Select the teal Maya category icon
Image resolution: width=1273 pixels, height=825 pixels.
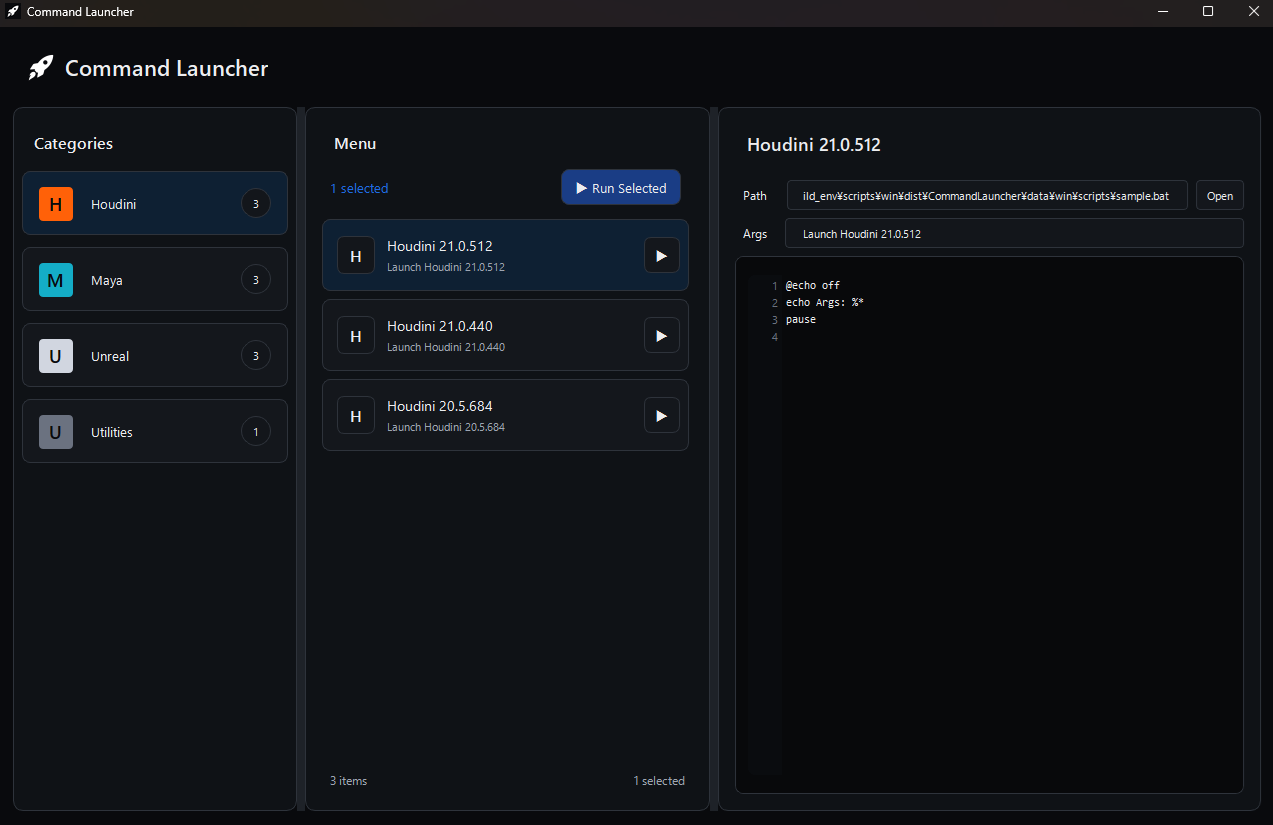point(56,280)
